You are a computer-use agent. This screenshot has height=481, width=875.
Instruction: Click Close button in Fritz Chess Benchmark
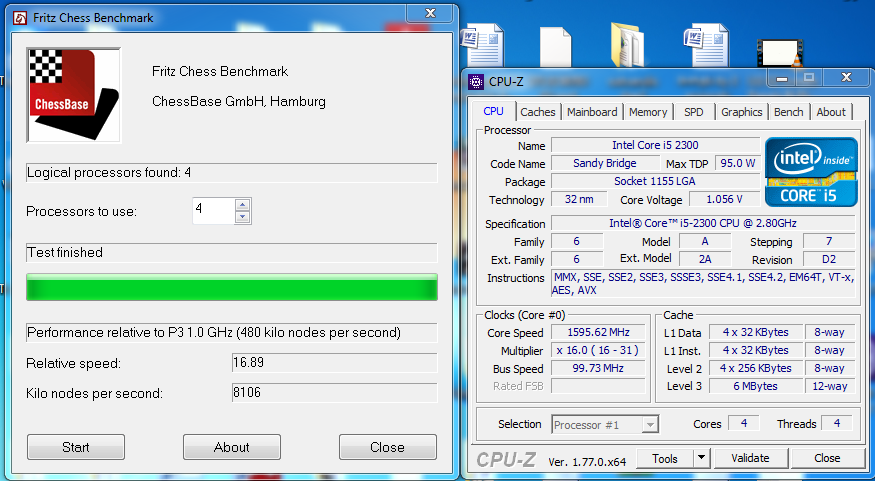388,447
